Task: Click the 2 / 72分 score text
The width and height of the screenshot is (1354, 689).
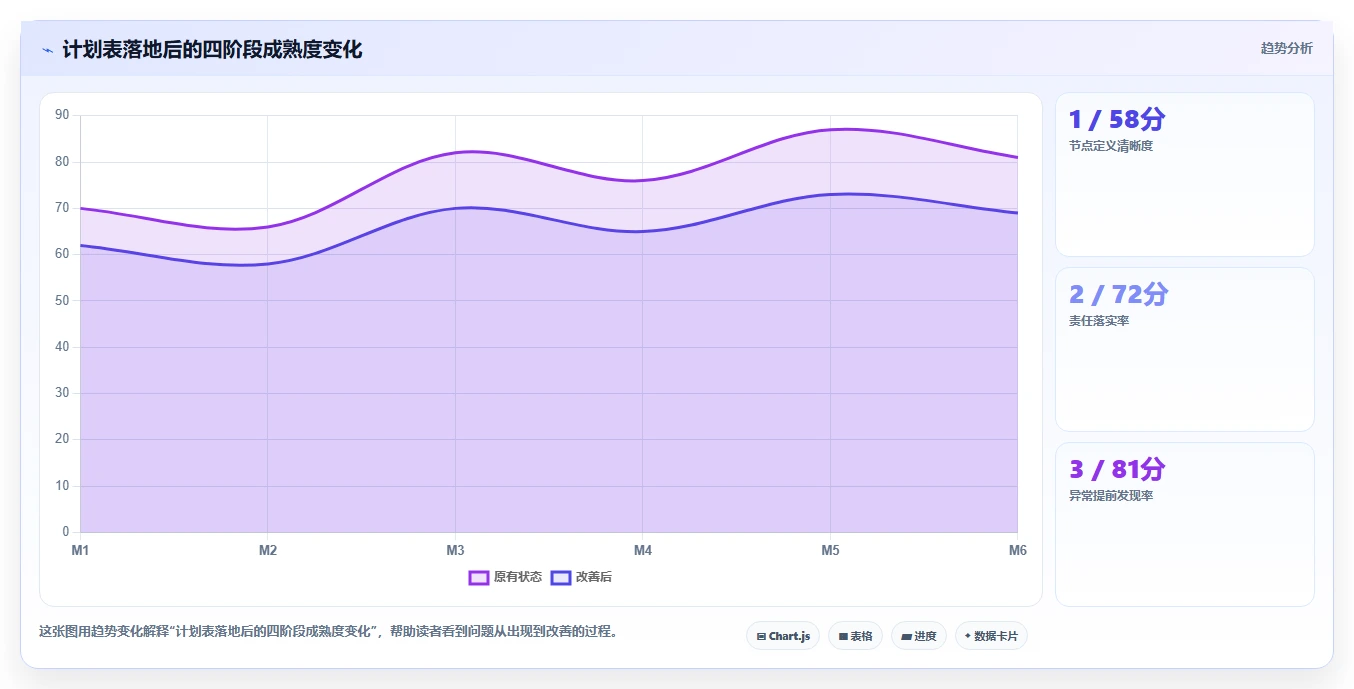Action: (1118, 295)
